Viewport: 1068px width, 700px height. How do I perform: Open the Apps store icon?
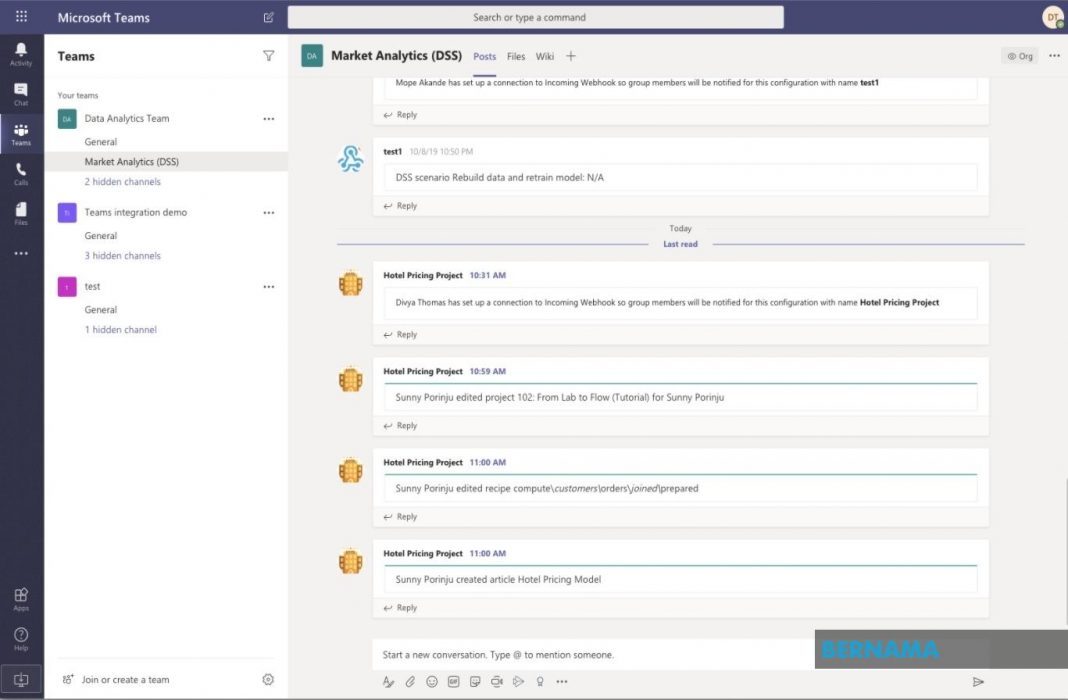point(21,598)
